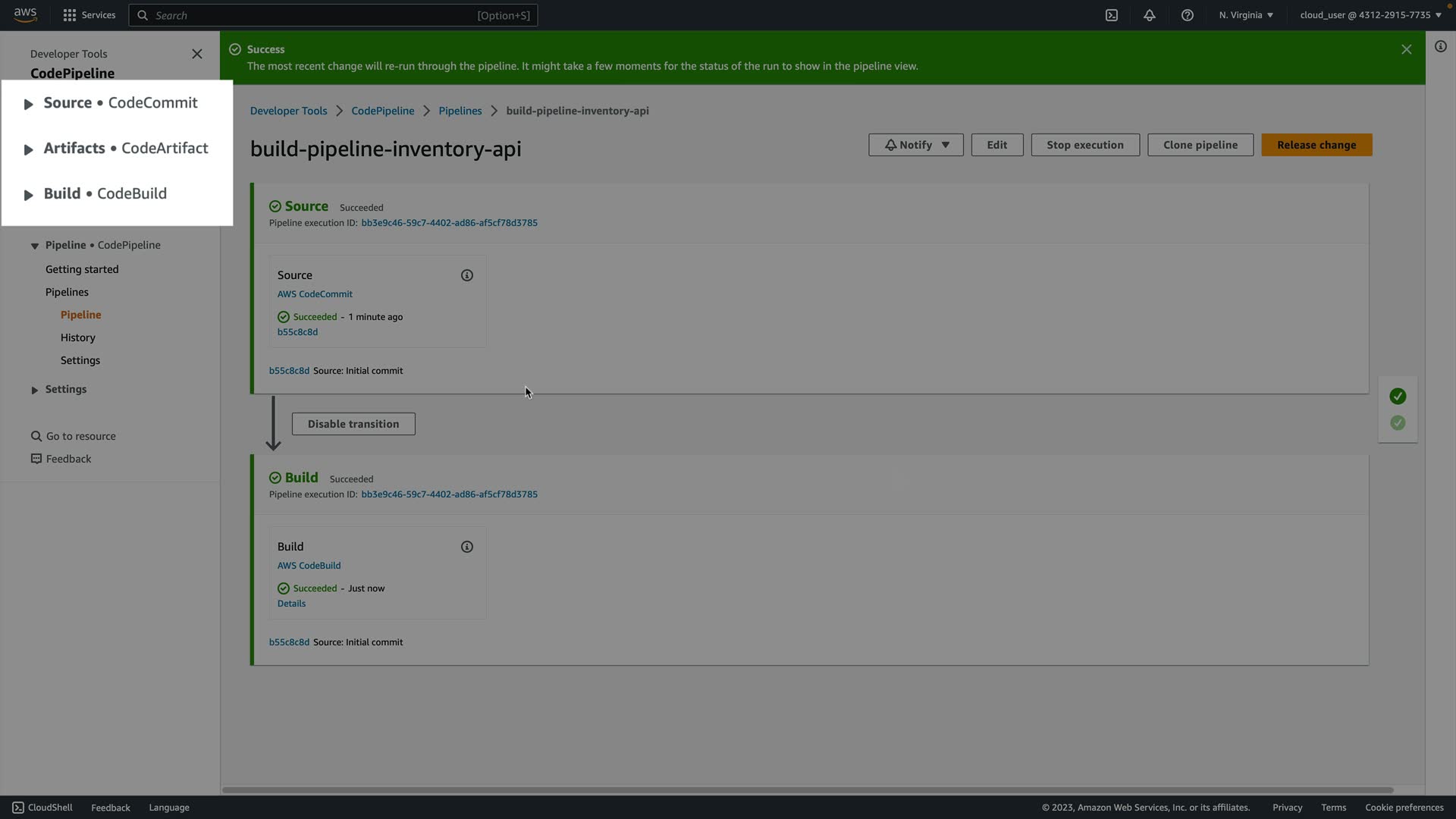Click the help question mark icon
This screenshot has height=819, width=1456.
(1187, 15)
